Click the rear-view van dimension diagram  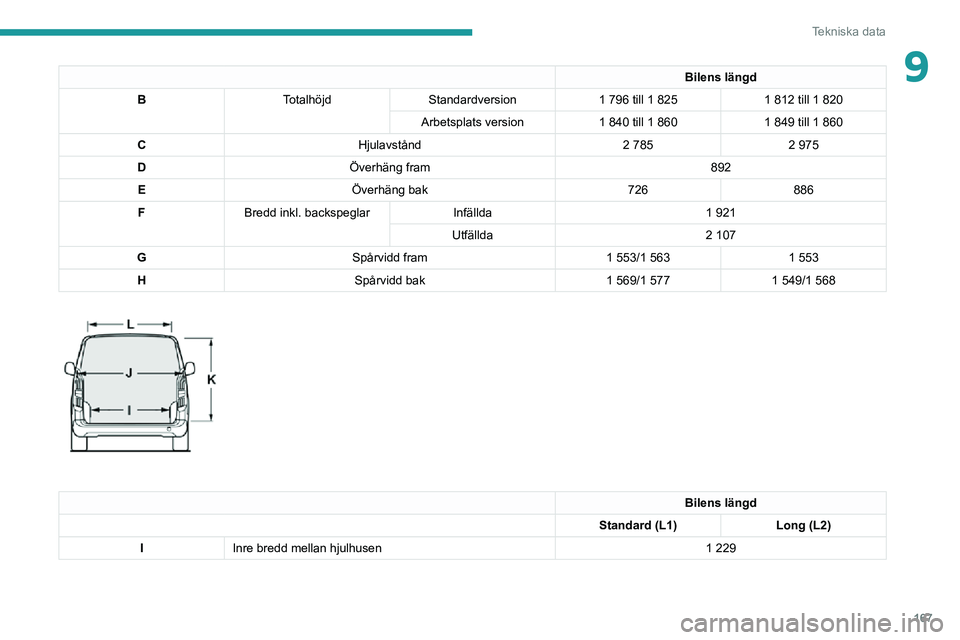[140, 385]
